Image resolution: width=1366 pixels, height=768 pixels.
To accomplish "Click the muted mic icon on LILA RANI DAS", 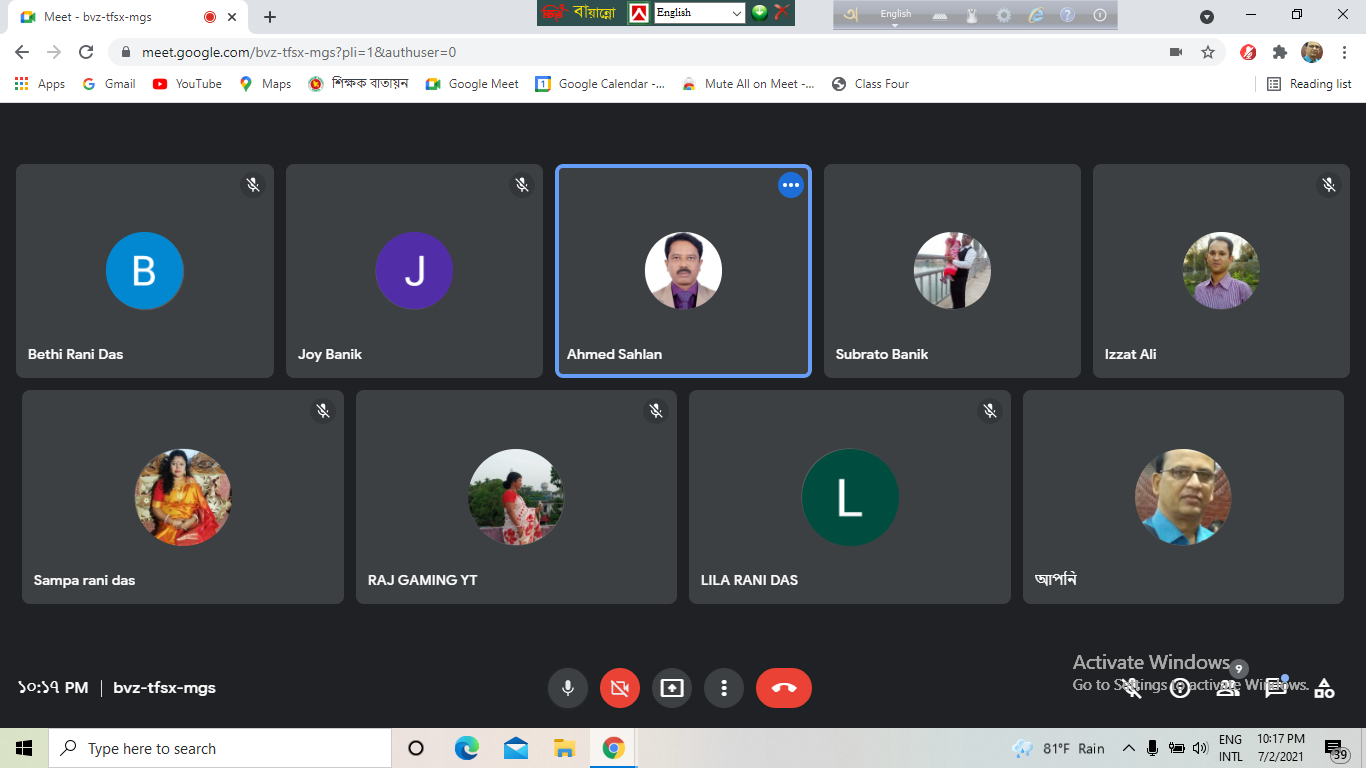I will pyautogui.click(x=990, y=411).
